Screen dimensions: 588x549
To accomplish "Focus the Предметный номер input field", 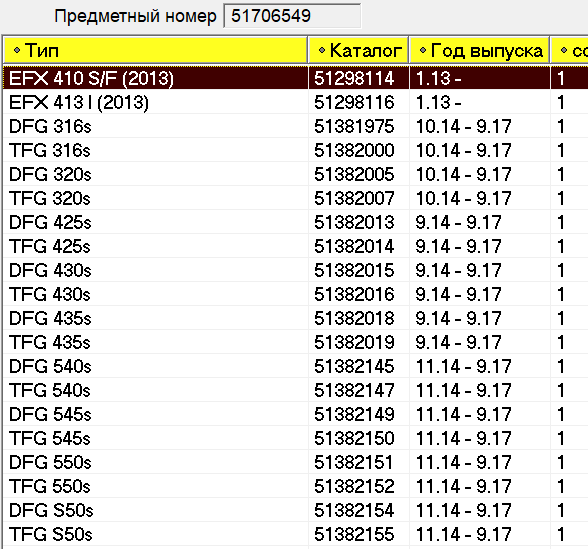I will [x=292, y=16].
